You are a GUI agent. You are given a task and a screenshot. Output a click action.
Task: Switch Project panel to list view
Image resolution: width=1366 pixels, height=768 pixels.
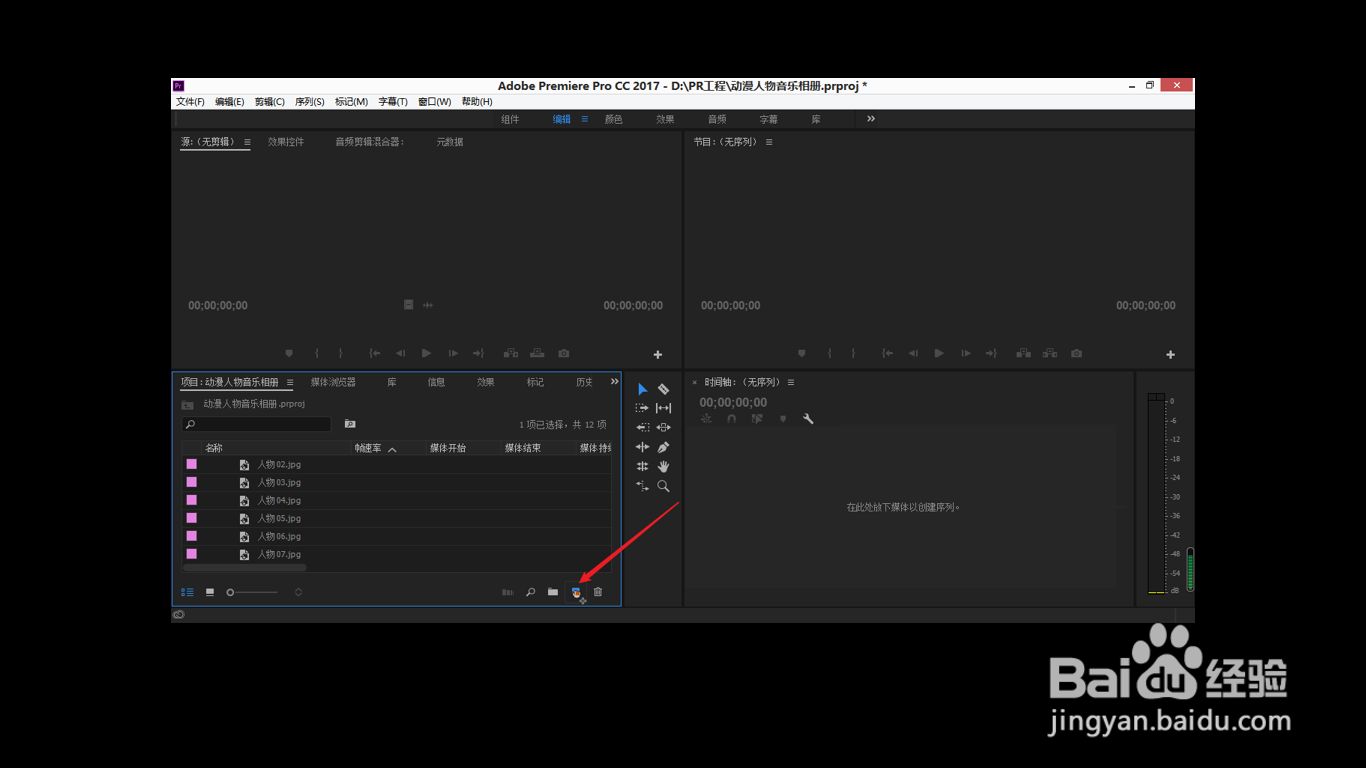click(x=187, y=592)
